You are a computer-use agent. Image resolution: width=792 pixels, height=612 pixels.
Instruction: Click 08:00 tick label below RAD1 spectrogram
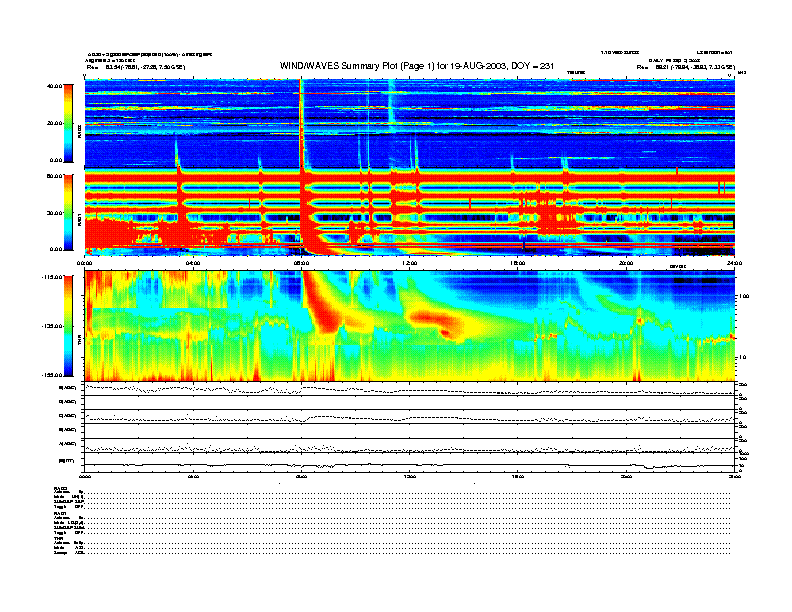coord(301,263)
